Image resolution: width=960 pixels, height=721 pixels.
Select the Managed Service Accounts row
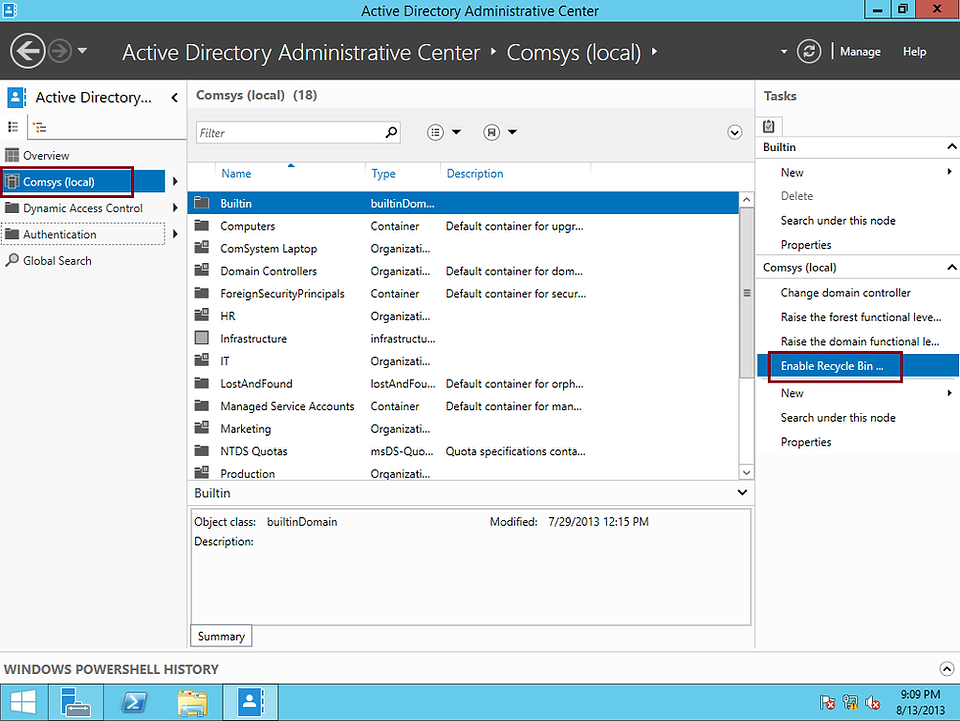pyautogui.click(x=463, y=406)
